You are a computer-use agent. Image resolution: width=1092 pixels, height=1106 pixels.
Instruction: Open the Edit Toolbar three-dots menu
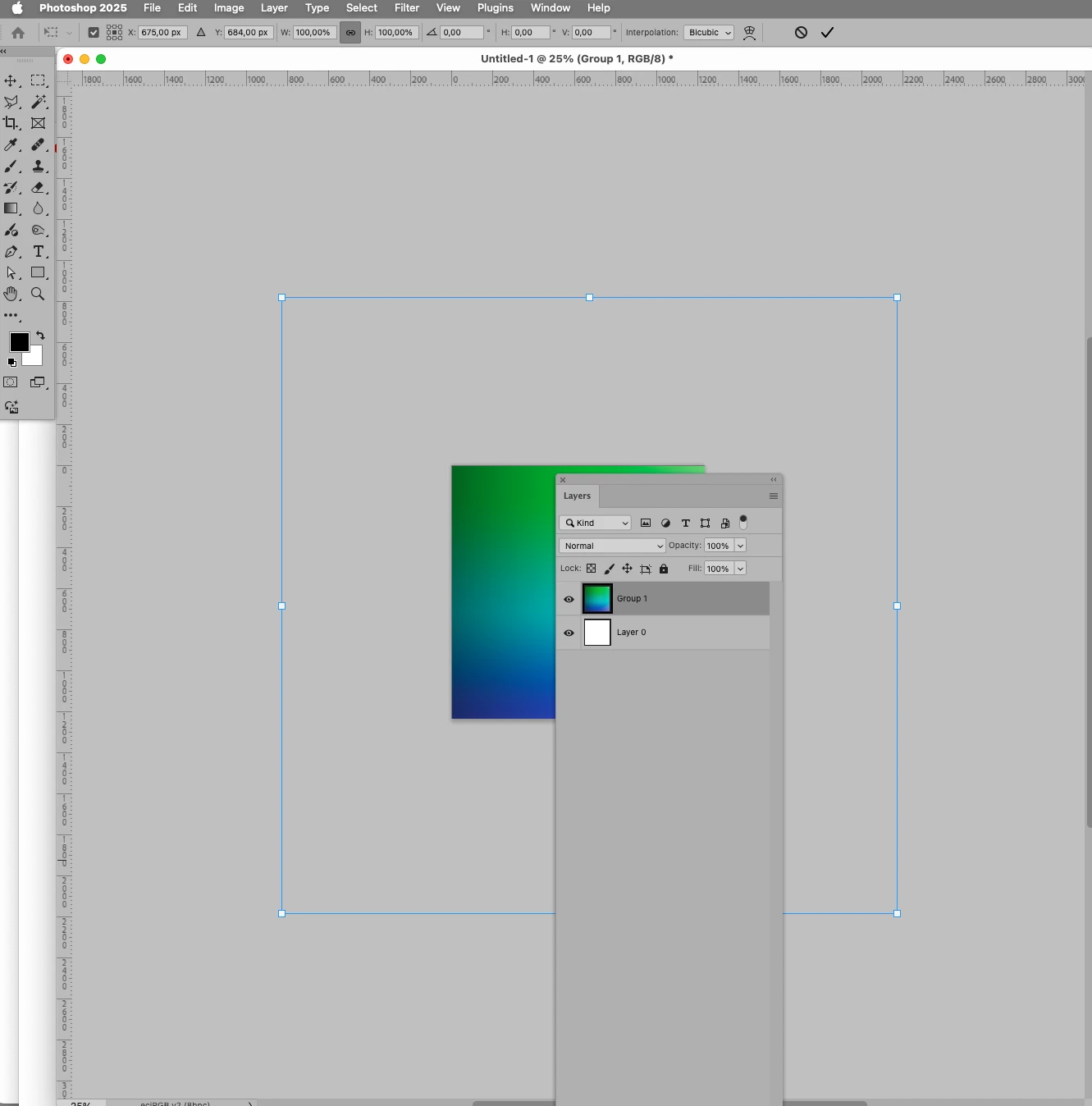(11, 315)
